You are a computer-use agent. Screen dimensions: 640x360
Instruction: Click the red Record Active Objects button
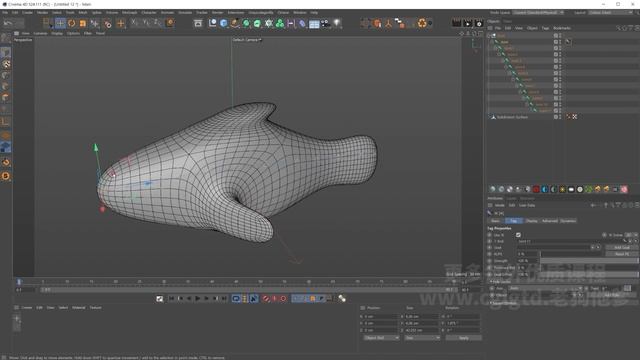(266, 299)
